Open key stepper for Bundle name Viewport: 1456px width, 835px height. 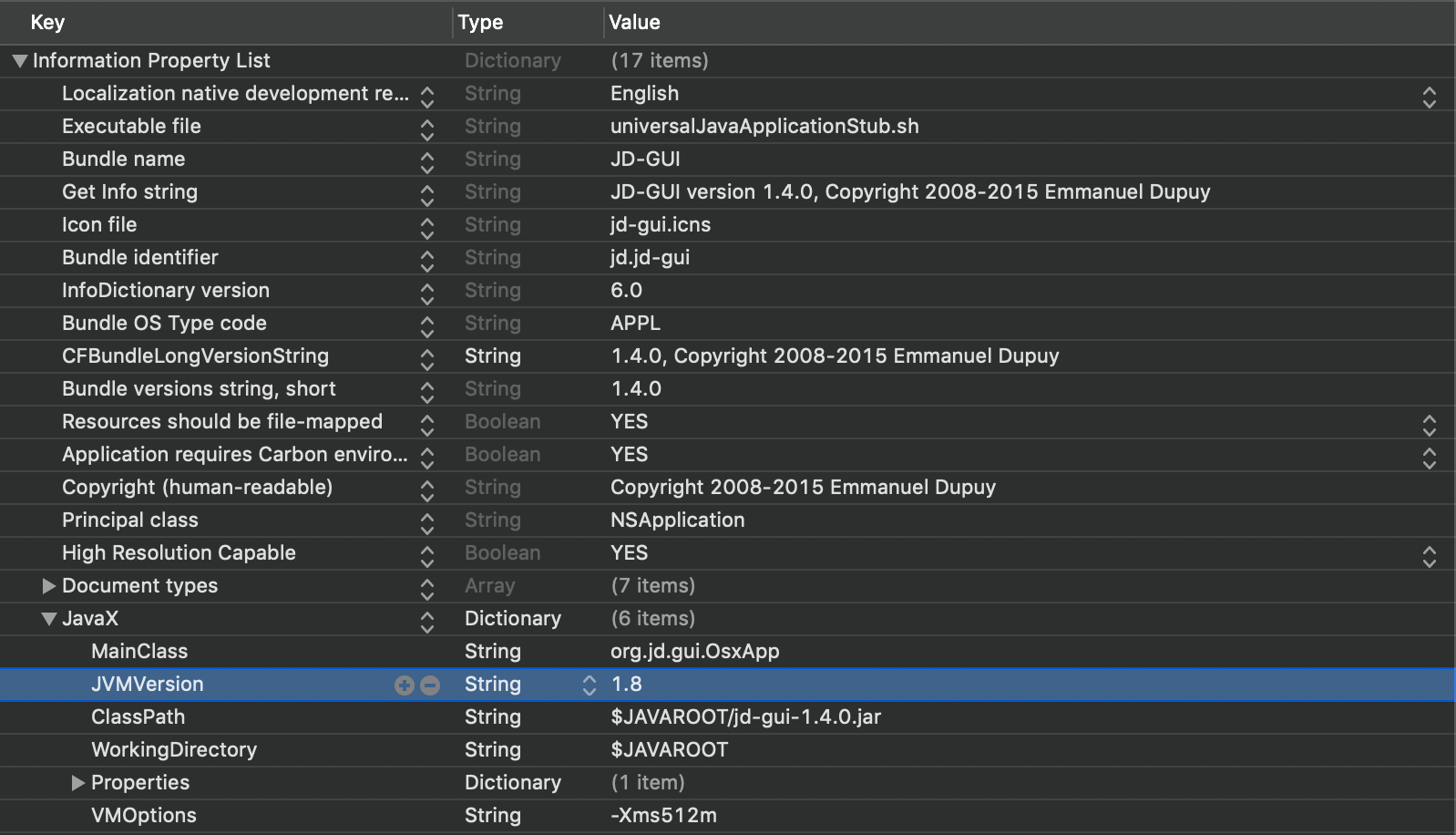coord(427,163)
